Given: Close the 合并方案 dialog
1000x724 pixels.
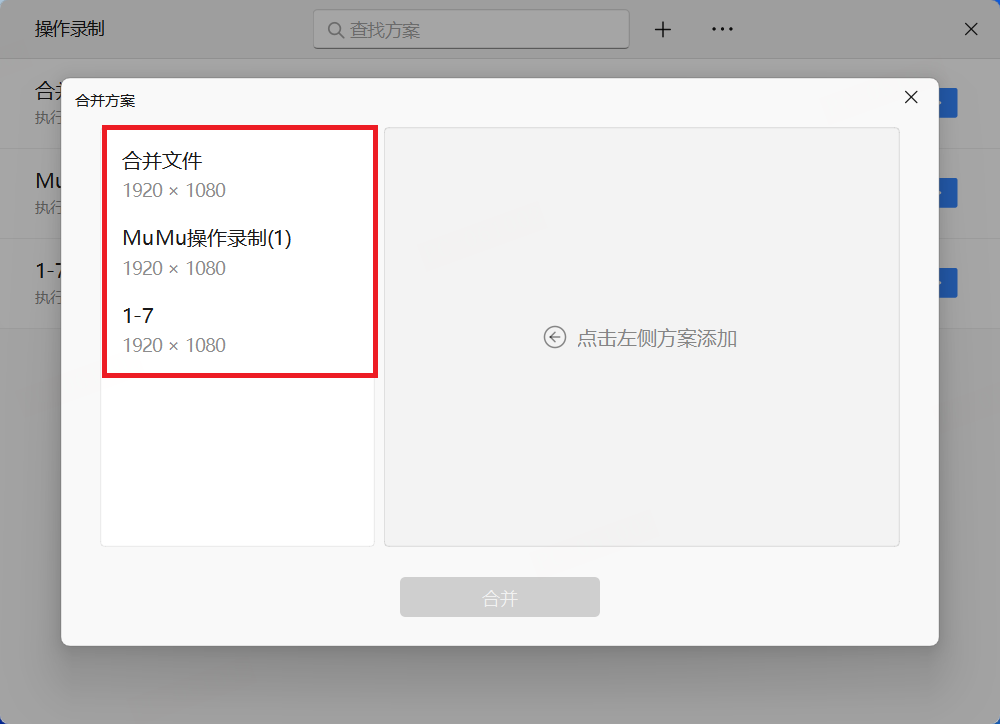Looking at the screenshot, I should pos(911,97).
